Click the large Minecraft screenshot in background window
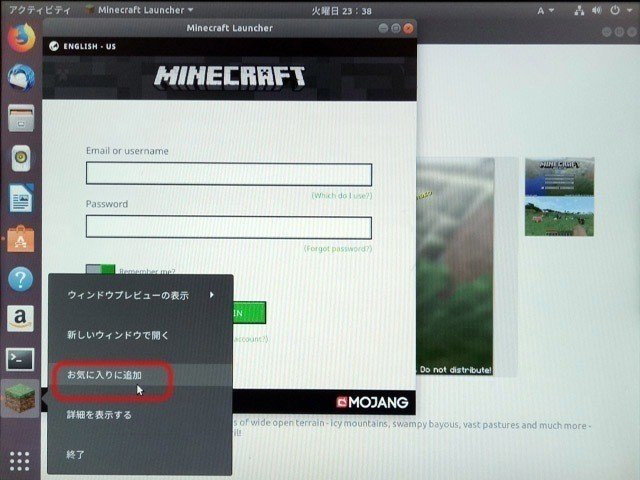Viewport: 640px width, 480px height. click(455, 266)
